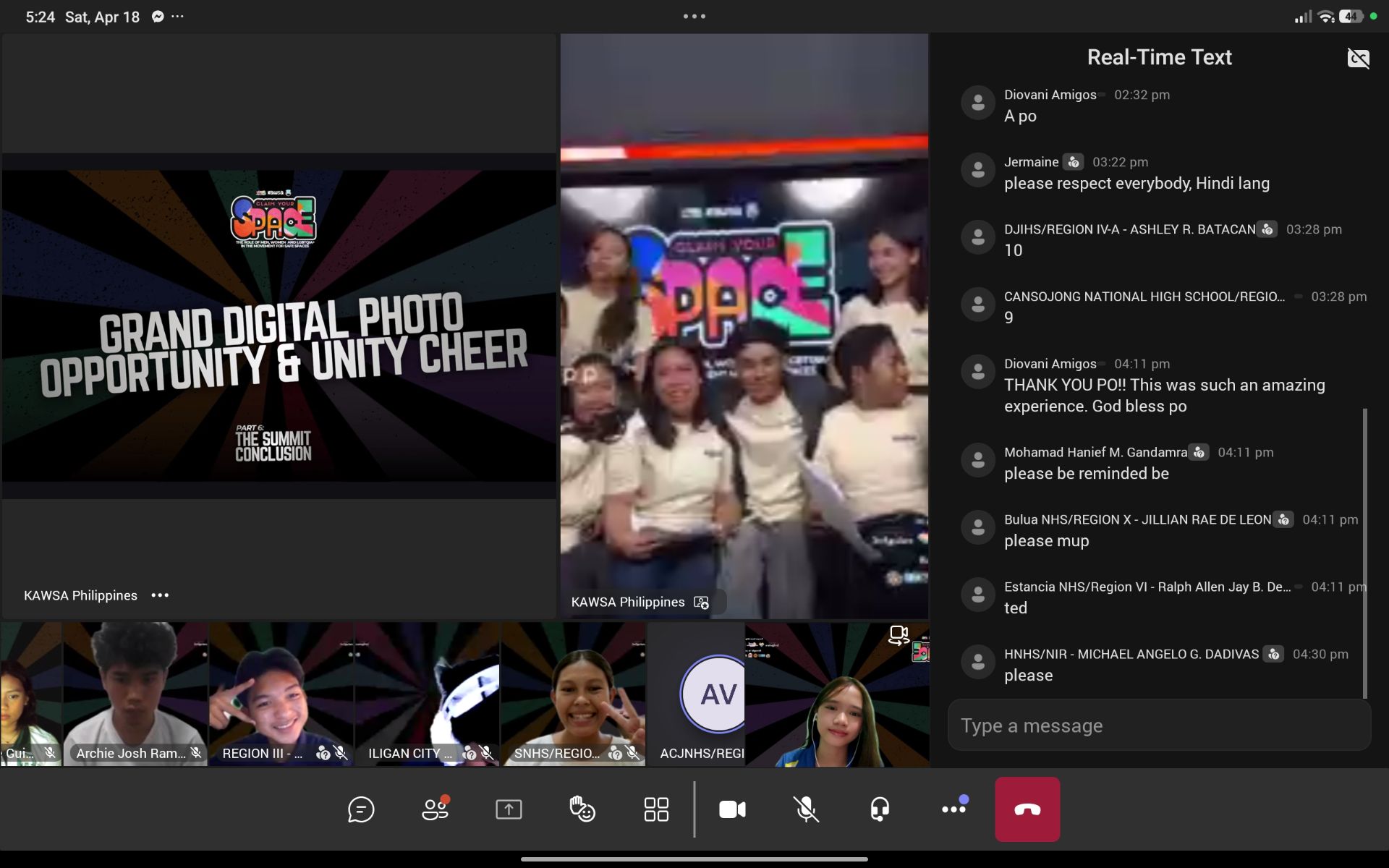
Task: Open avatar for Diovani Amigos' "A po" message
Action: 977,103
